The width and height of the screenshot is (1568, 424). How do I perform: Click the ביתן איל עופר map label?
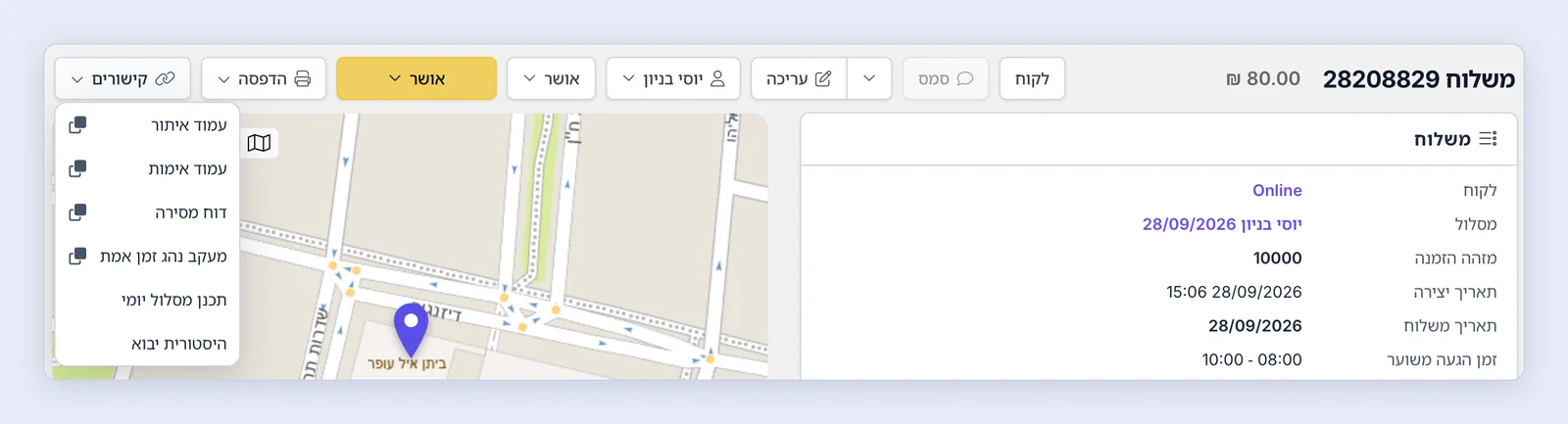pyautogui.click(x=407, y=363)
